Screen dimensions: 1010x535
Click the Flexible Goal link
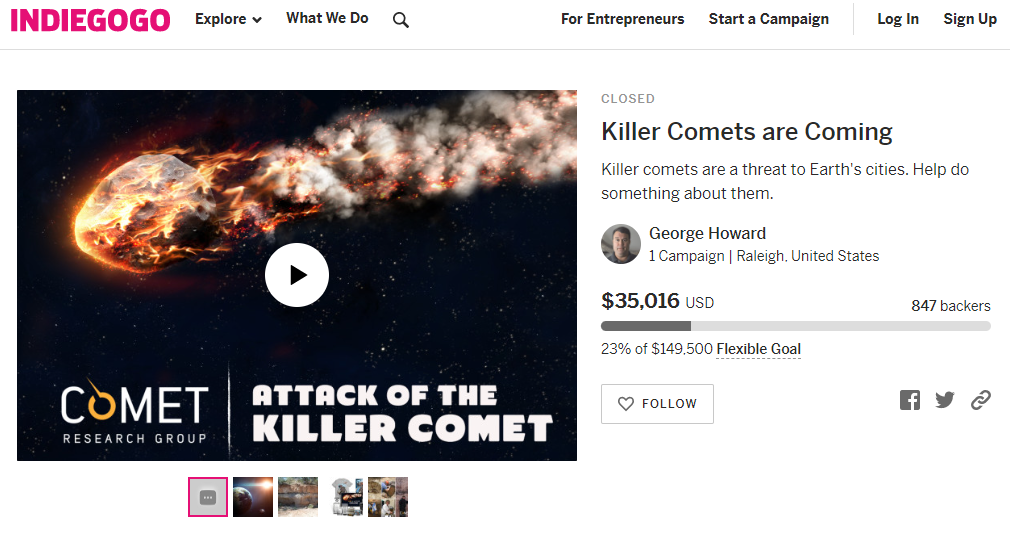click(x=758, y=349)
